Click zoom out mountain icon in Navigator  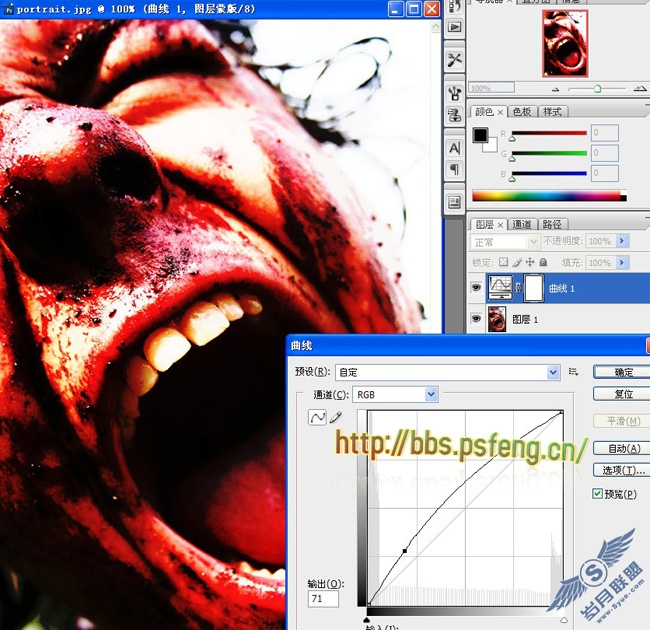(555, 89)
